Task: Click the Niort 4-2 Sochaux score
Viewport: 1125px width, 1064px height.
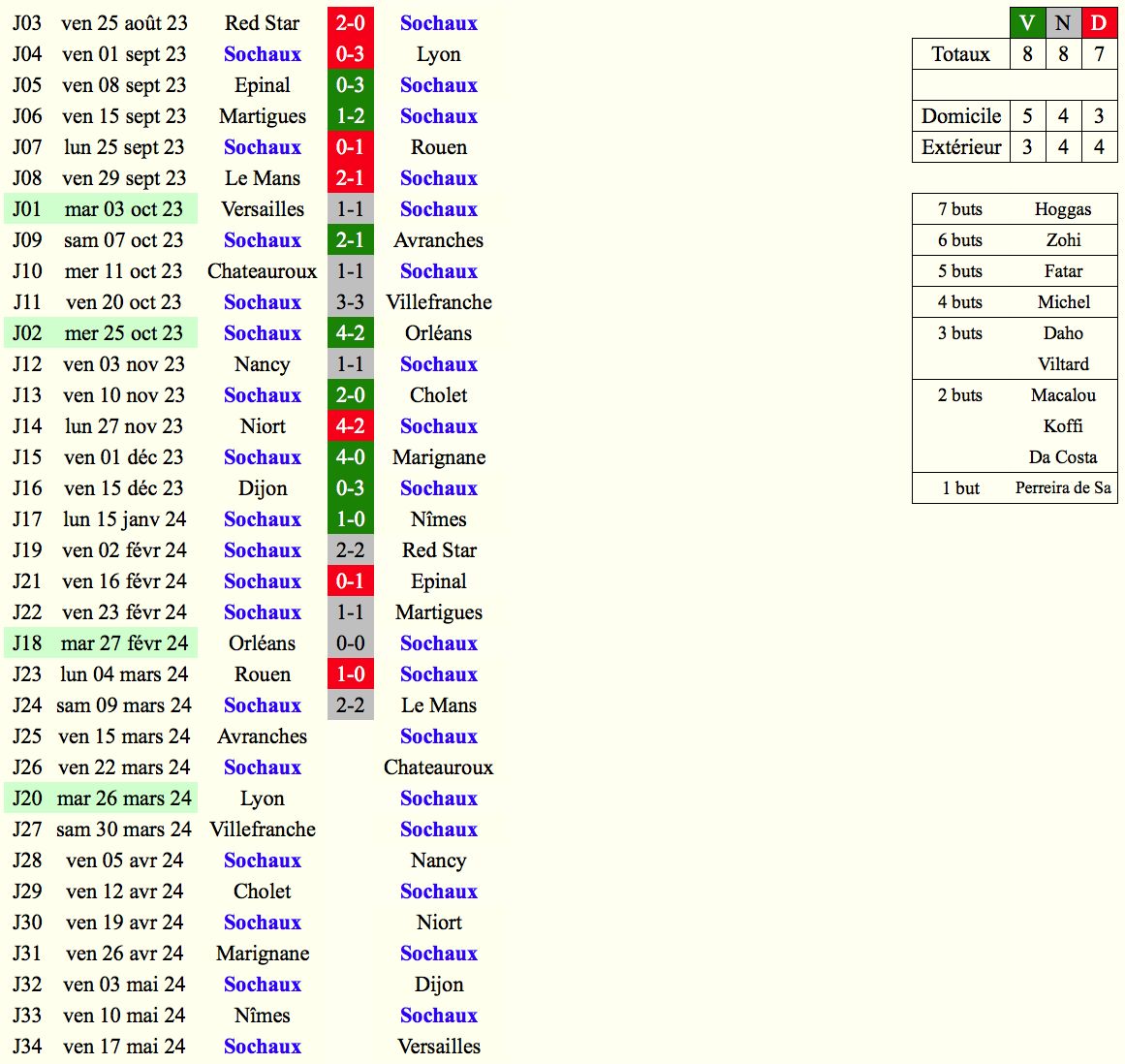Action: click(350, 425)
